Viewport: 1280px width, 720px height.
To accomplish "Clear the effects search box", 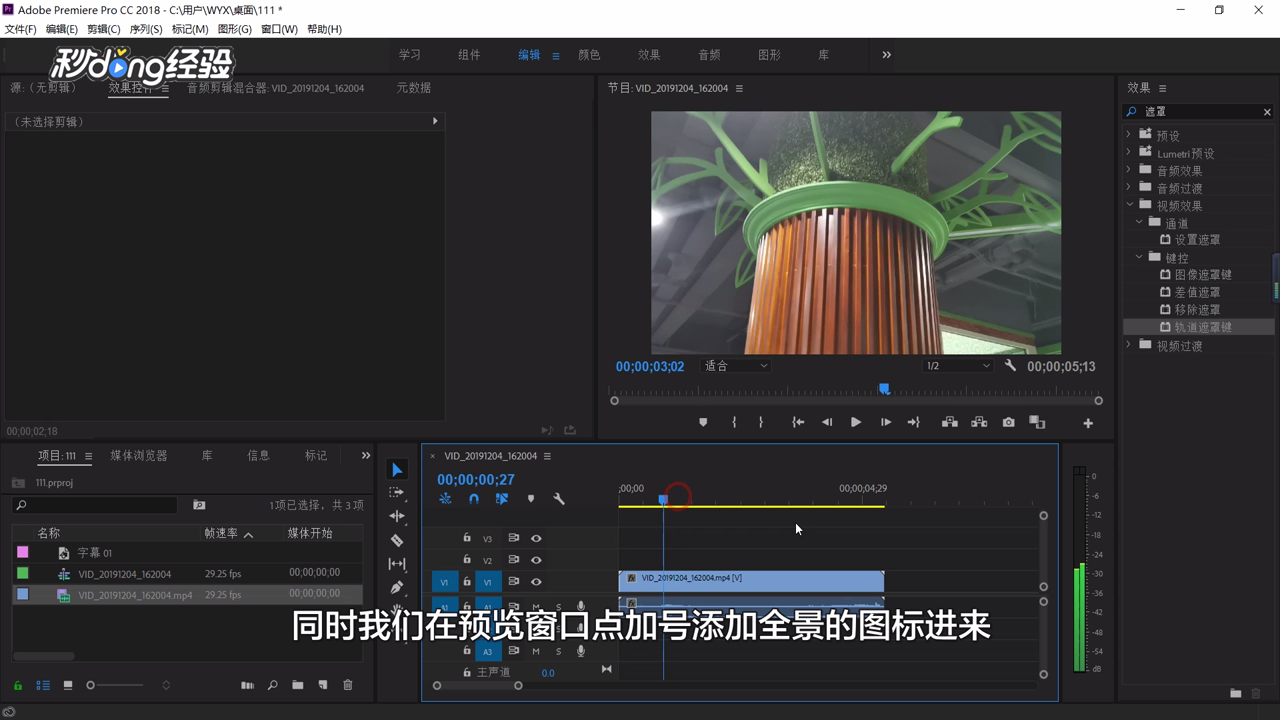I will coord(1267,112).
